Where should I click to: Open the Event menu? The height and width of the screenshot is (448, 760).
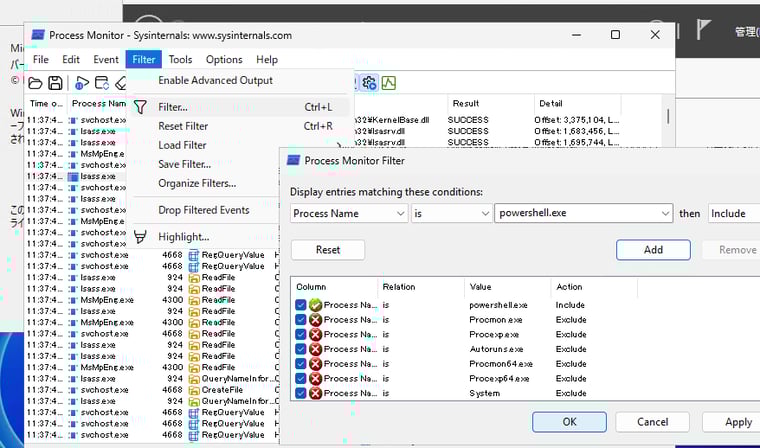pyautogui.click(x=106, y=60)
